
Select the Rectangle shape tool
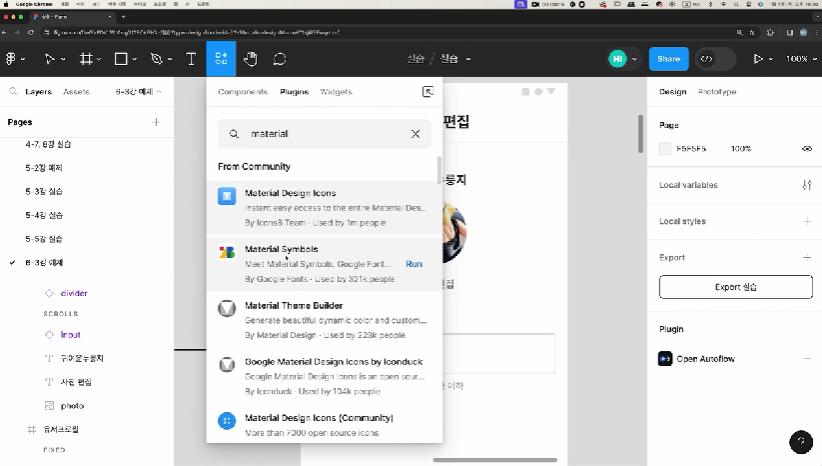click(121, 59)
